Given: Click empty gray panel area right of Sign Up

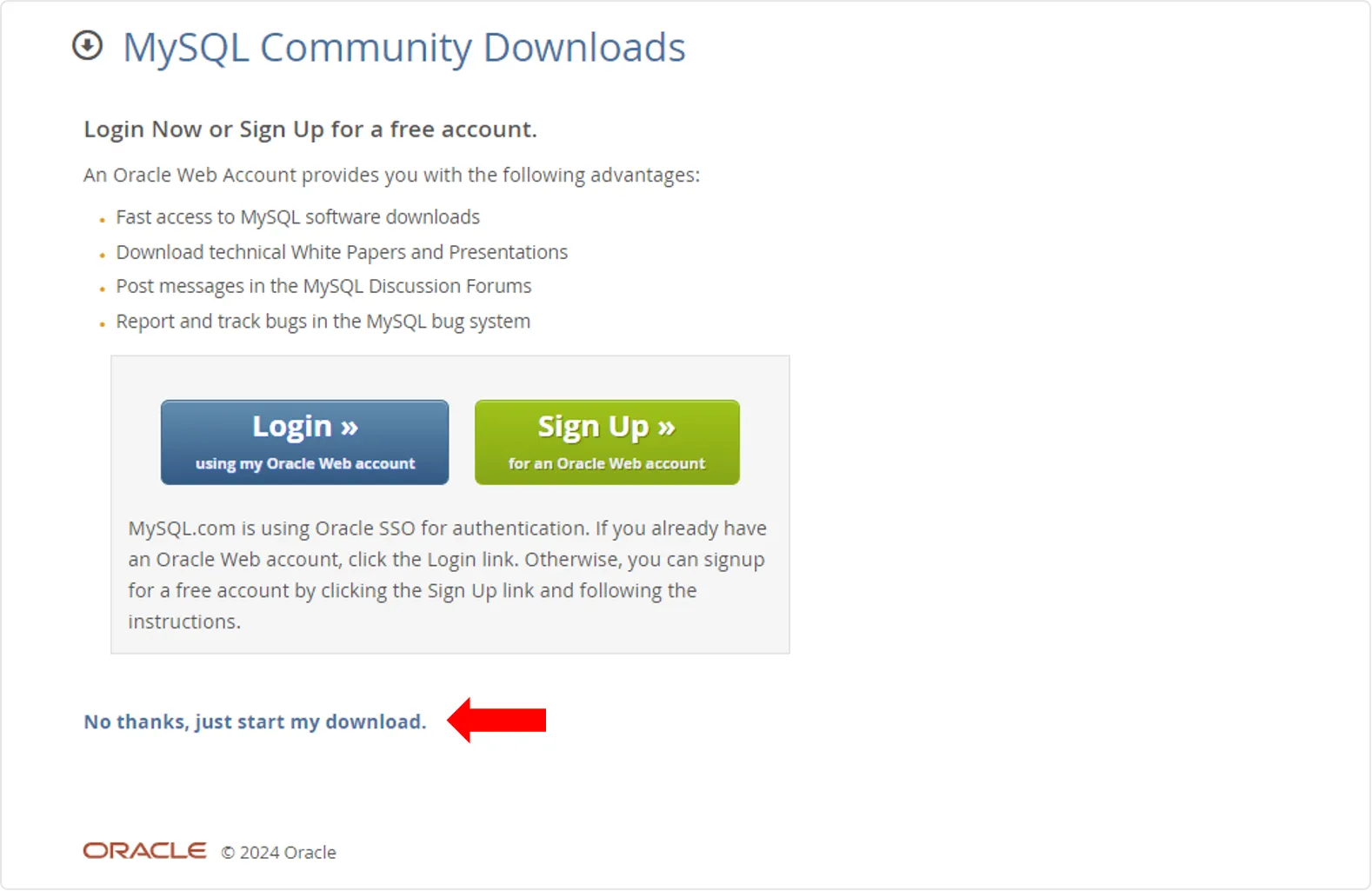Looking at the screenshot, I should click(x=764, y=442).
